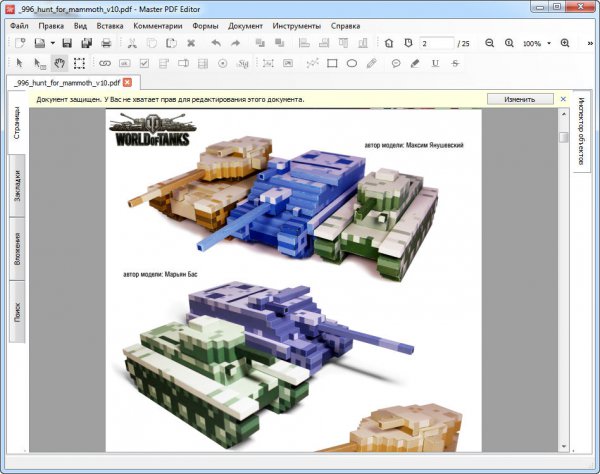The image size is (600, 474).
Task: Open the Поиск side panel
Action: point(17,311)
